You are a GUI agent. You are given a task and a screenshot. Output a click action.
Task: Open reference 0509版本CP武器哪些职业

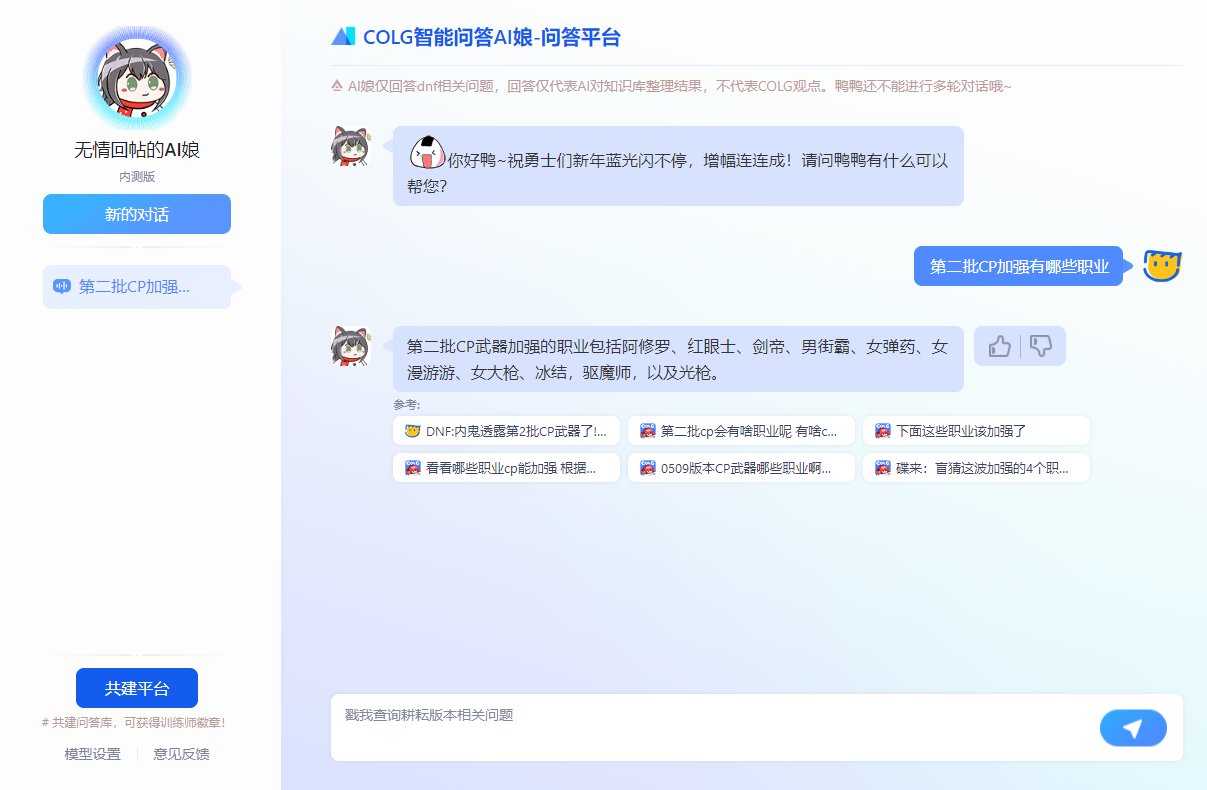pos(741,468)
